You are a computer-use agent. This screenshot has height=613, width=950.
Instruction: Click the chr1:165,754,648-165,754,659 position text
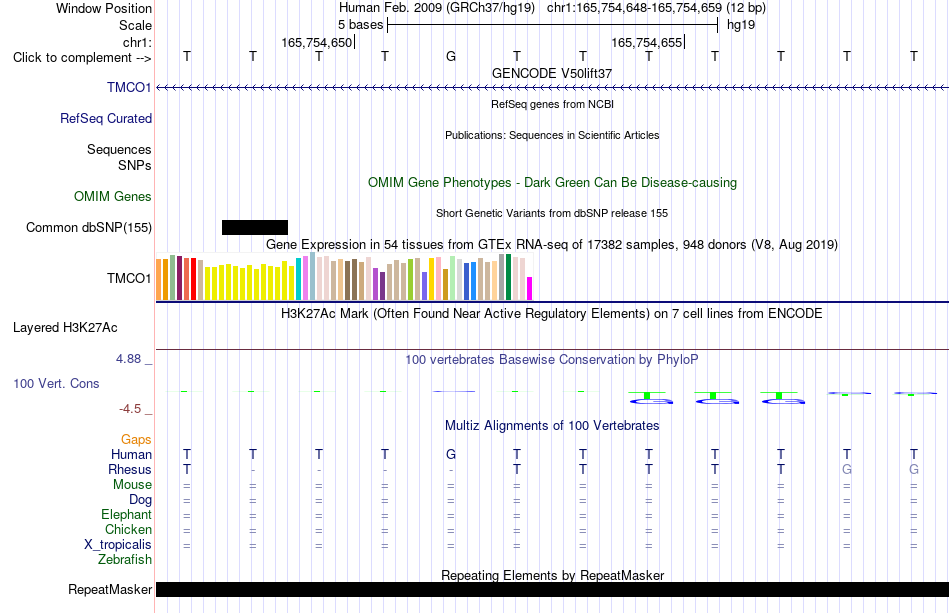(x=634, y=8)
